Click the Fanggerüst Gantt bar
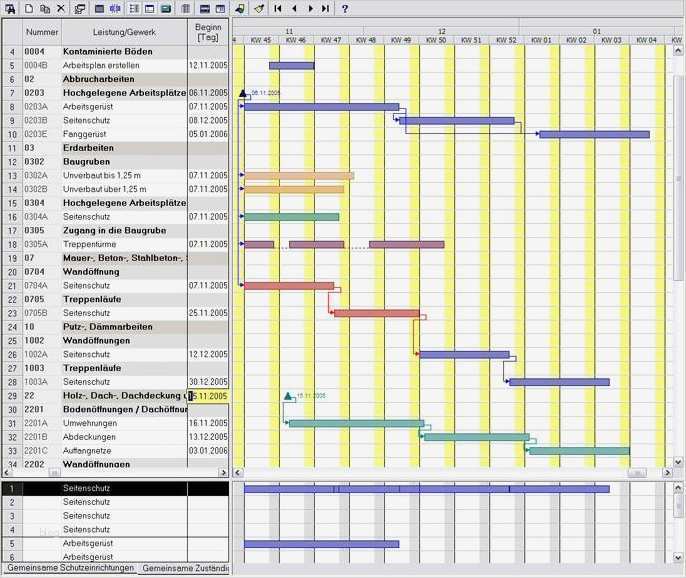 click(x=594, y=134)
